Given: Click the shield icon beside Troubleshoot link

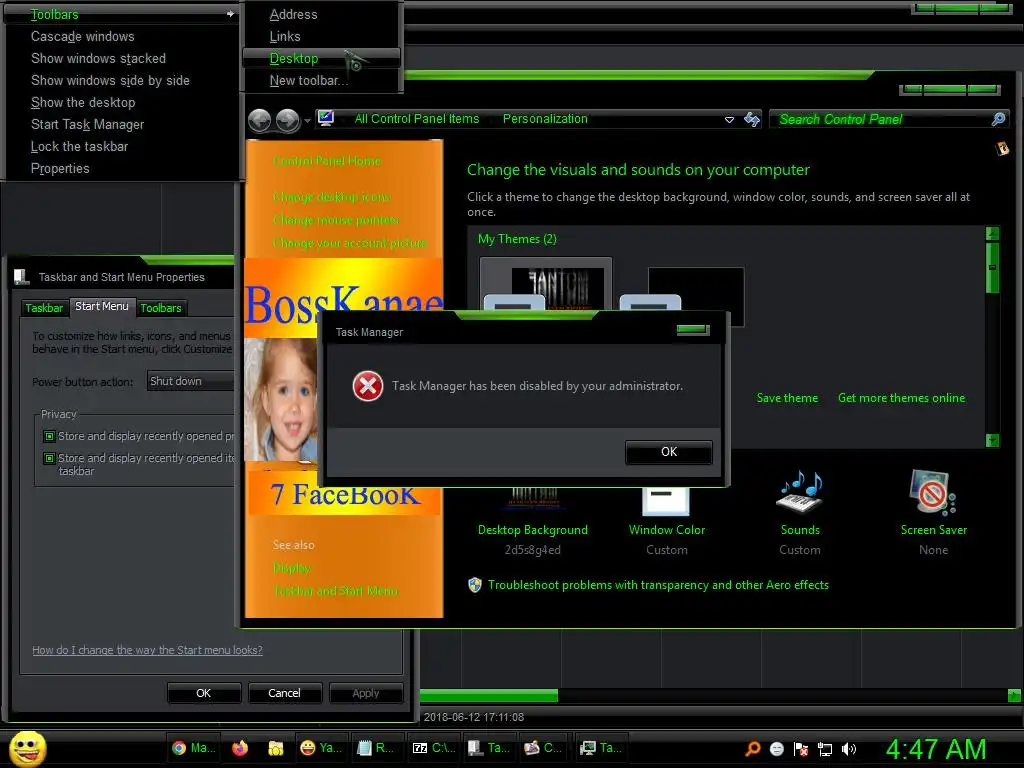Looking at the screenshot, I should [475, 584].
